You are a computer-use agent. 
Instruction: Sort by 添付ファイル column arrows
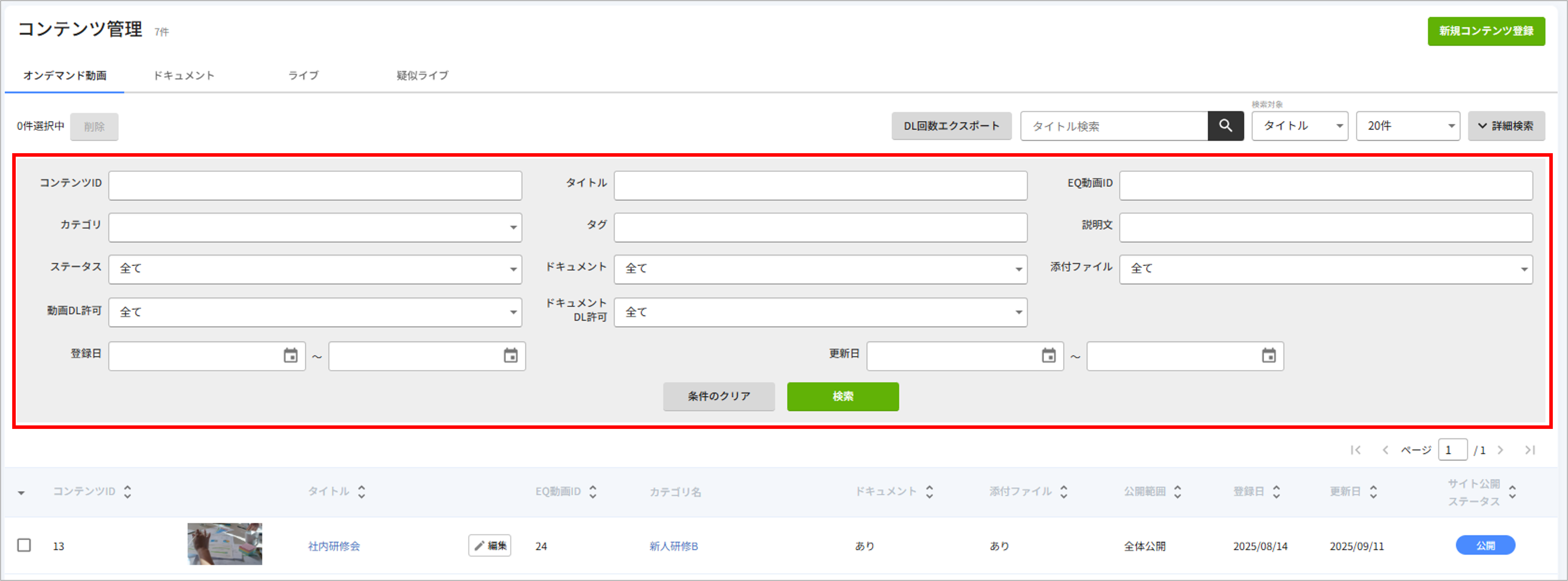click(x=1064, y=492)
